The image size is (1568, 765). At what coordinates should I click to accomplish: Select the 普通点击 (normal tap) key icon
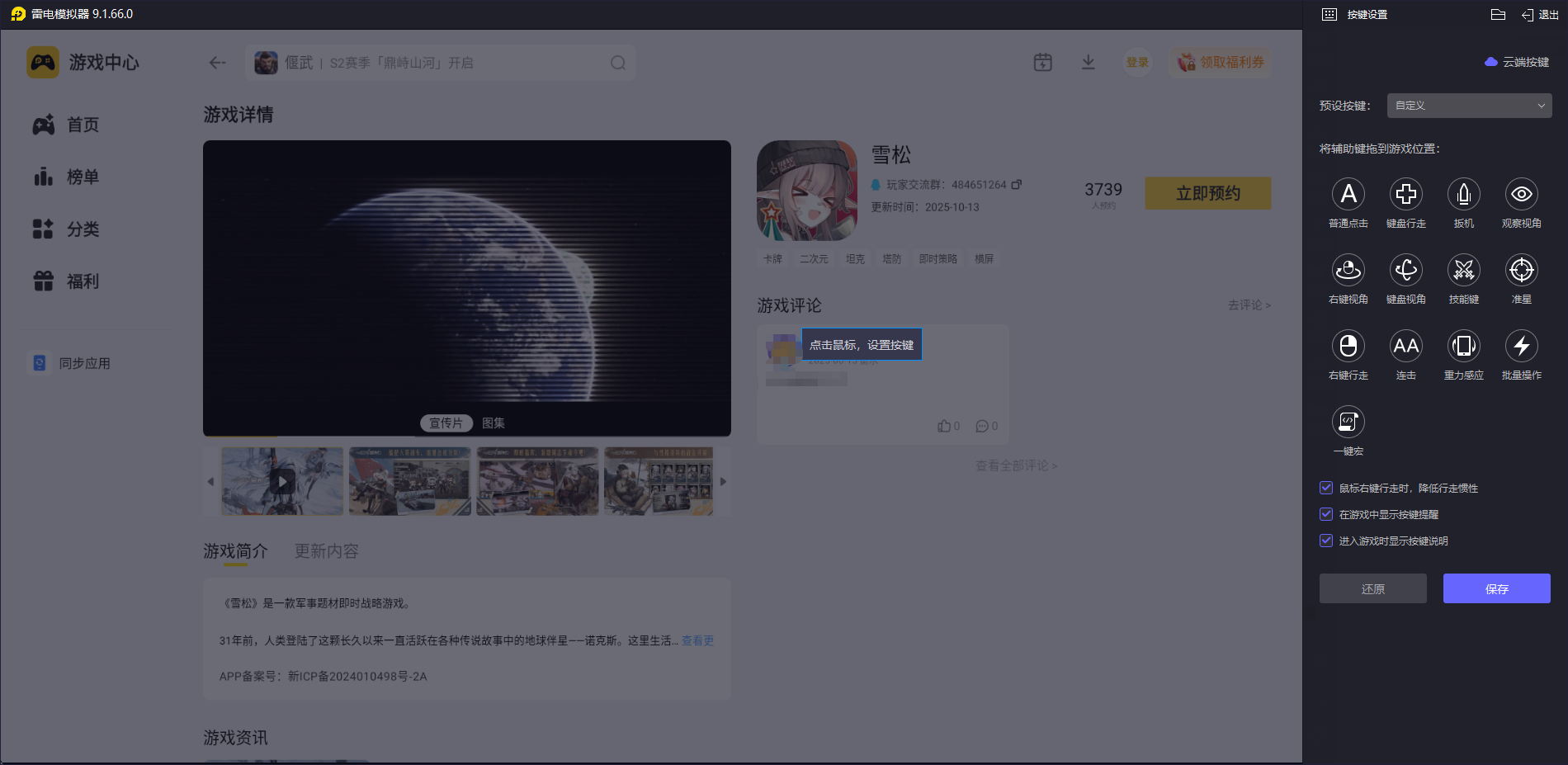[x=1348, y=195]
